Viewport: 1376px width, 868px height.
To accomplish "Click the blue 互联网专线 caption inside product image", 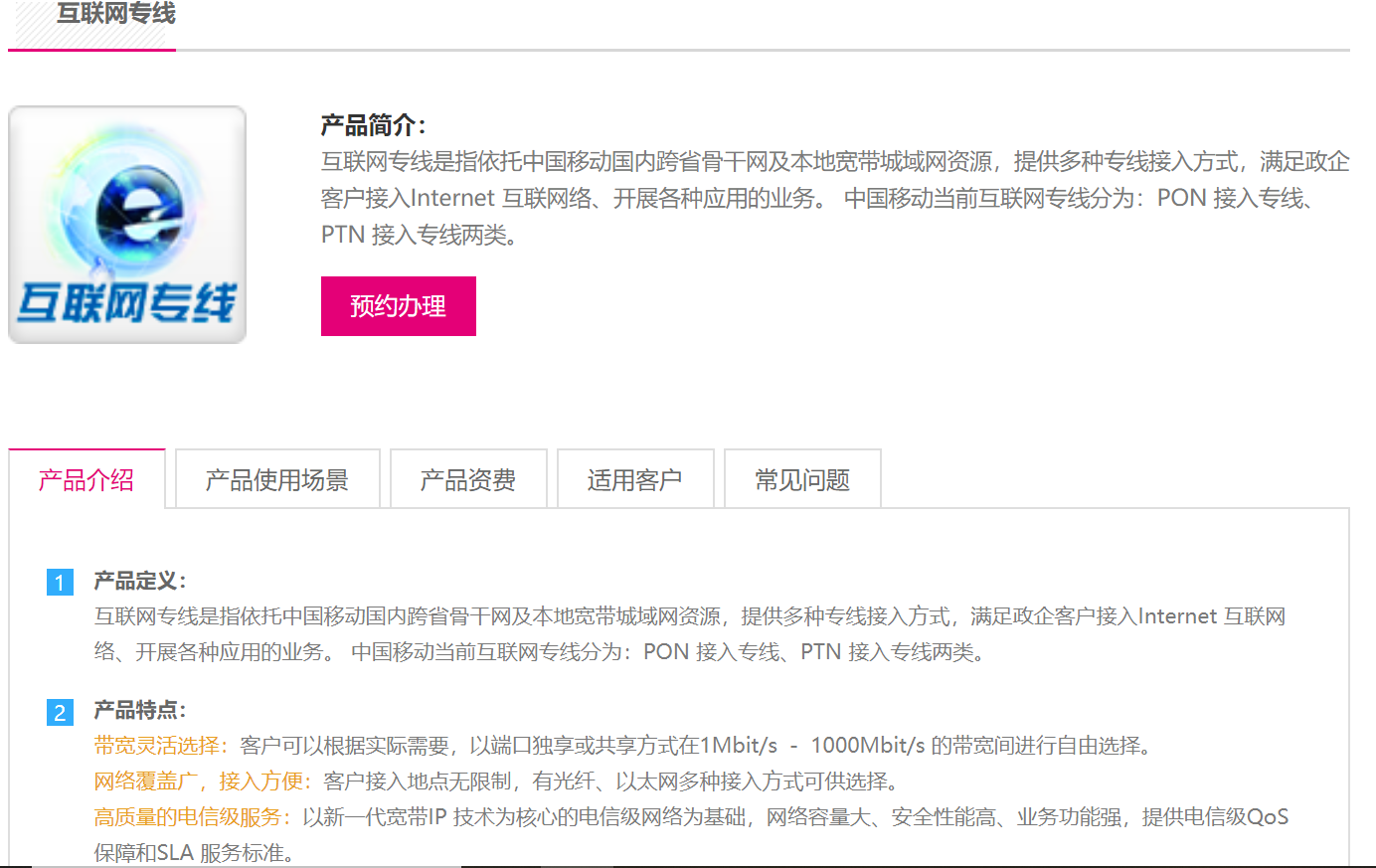I will pyautogui.click(x=127, y=302).
